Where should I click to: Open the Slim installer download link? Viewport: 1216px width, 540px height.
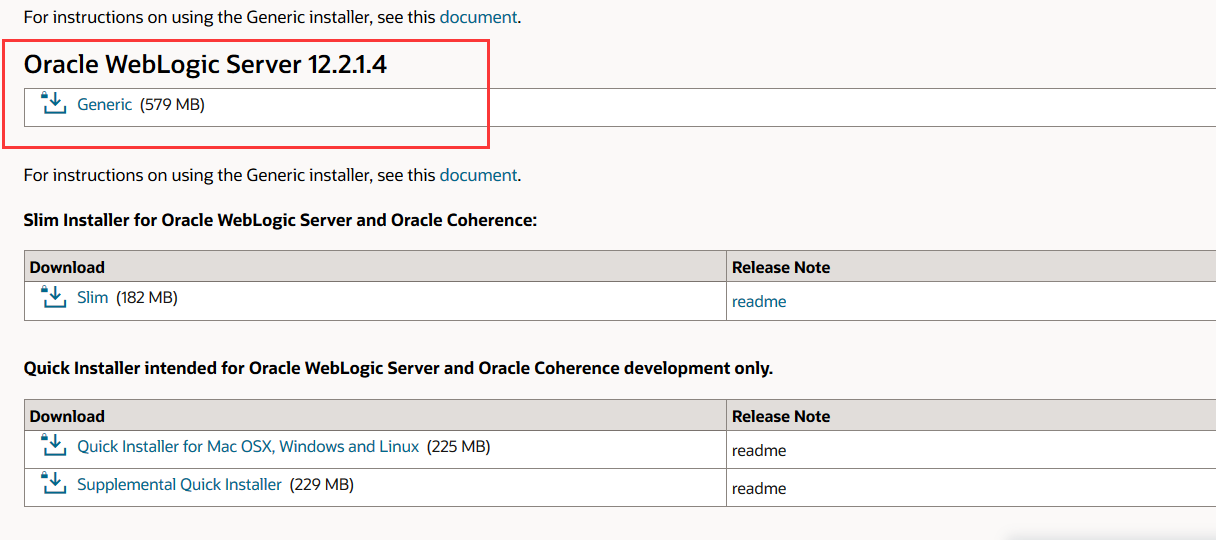pyautogui.click(x=92, y=298)
